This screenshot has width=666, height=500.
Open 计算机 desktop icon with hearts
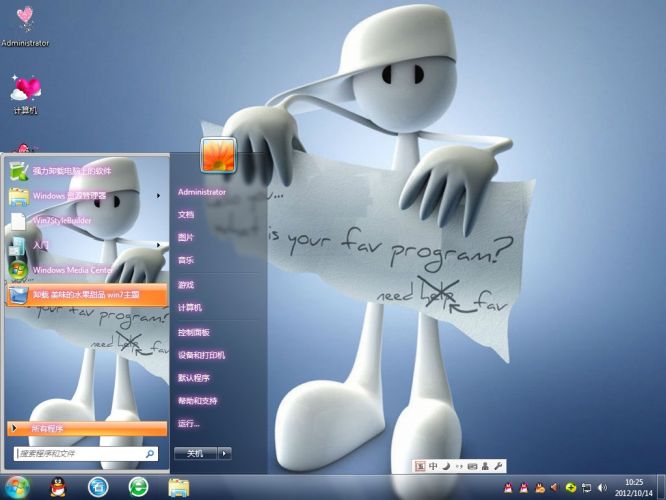[x=25, y=90]
